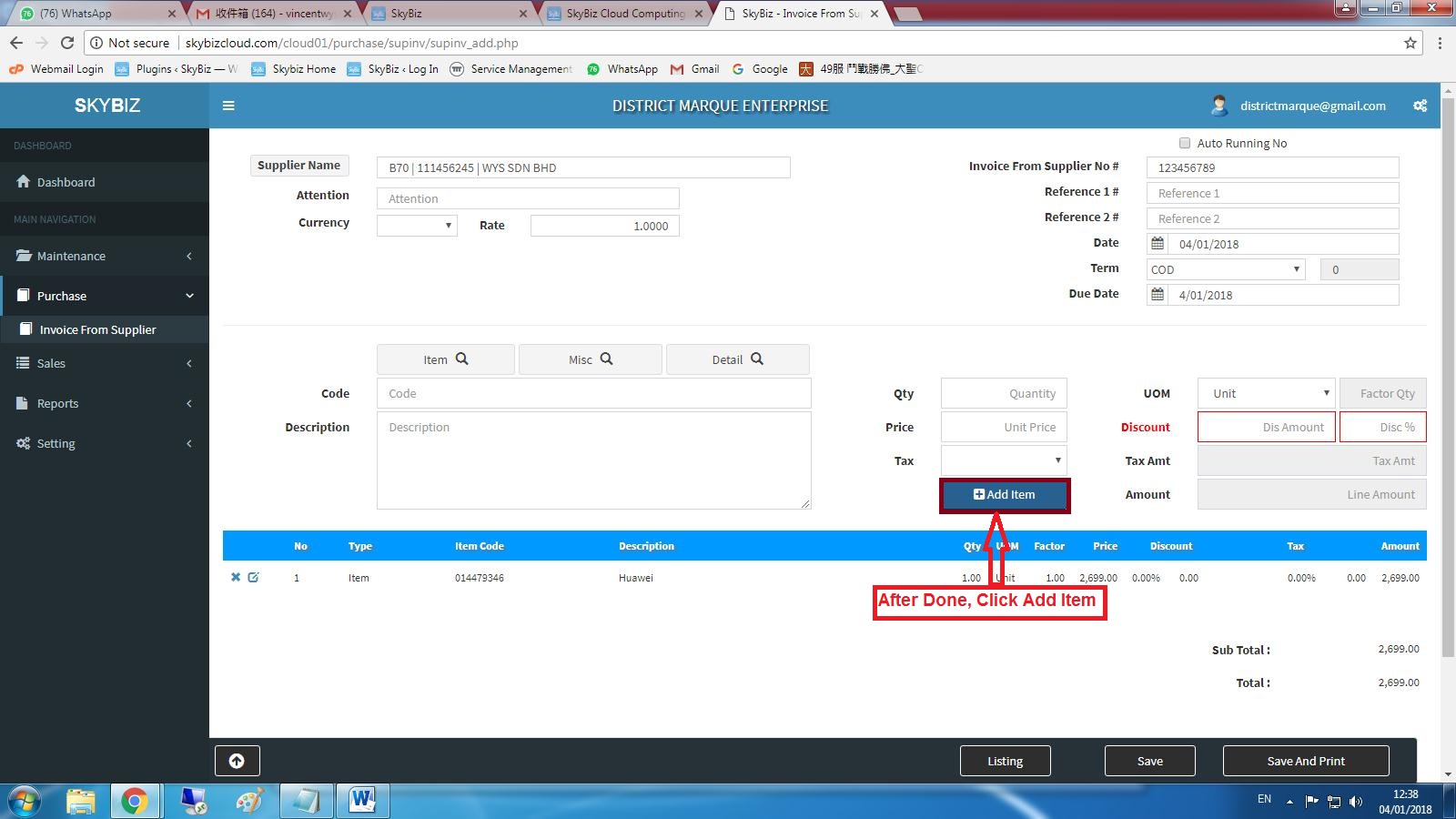Screen dimensions: 1456x819
Task: Switch to the SkyBiz Cloud Computing tab
Action: (625, 14)
